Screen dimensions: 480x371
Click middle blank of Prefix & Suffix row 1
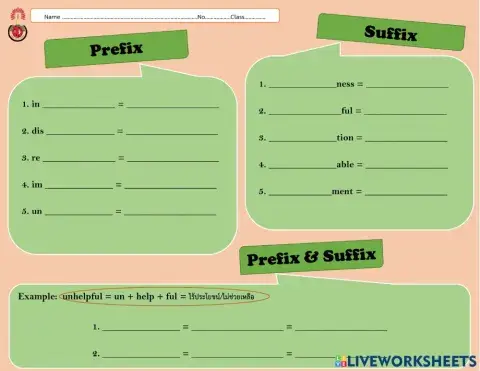[238, 327]
